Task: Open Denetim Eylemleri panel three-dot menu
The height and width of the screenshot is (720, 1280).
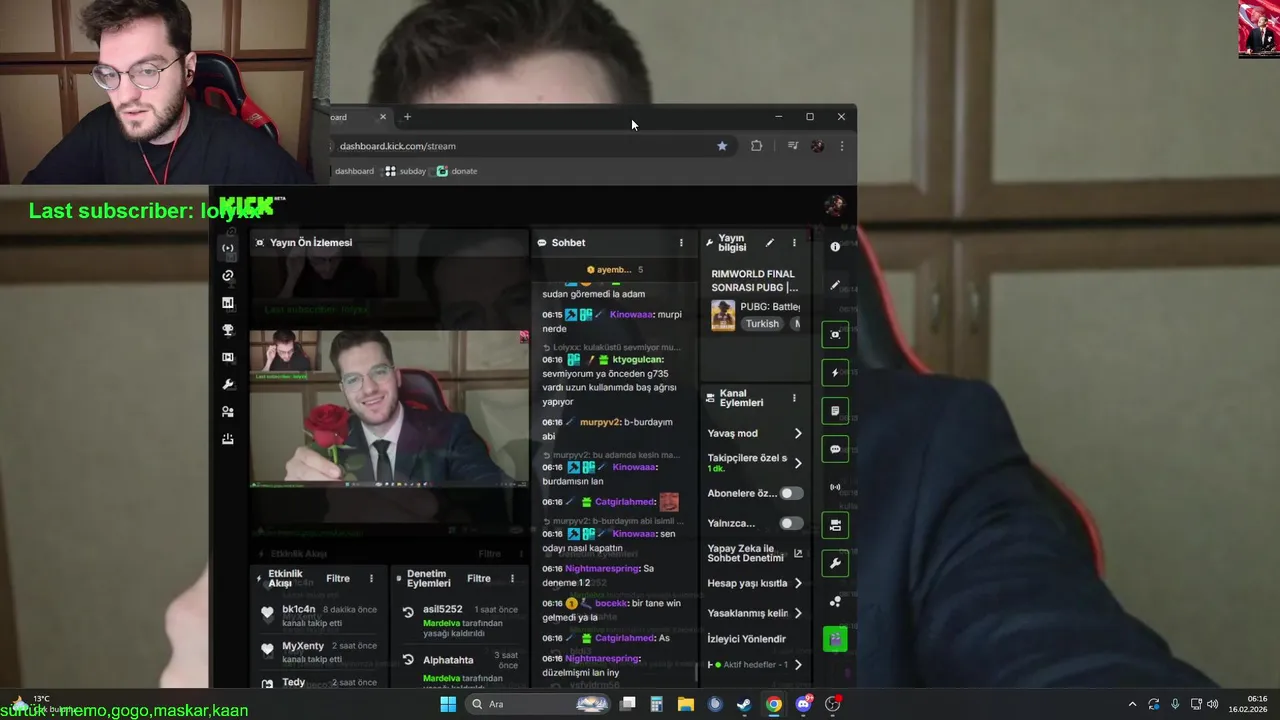Action: tap(512, 578)
